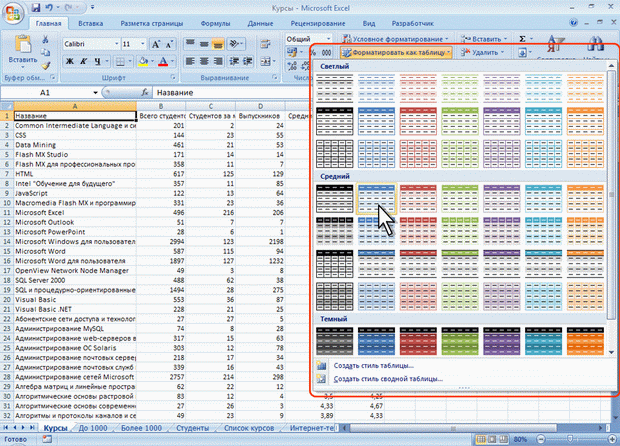Align text to the middle vertically
Image resolution: width=620 pixels, height=446 pixels.
tap(204, 43)
